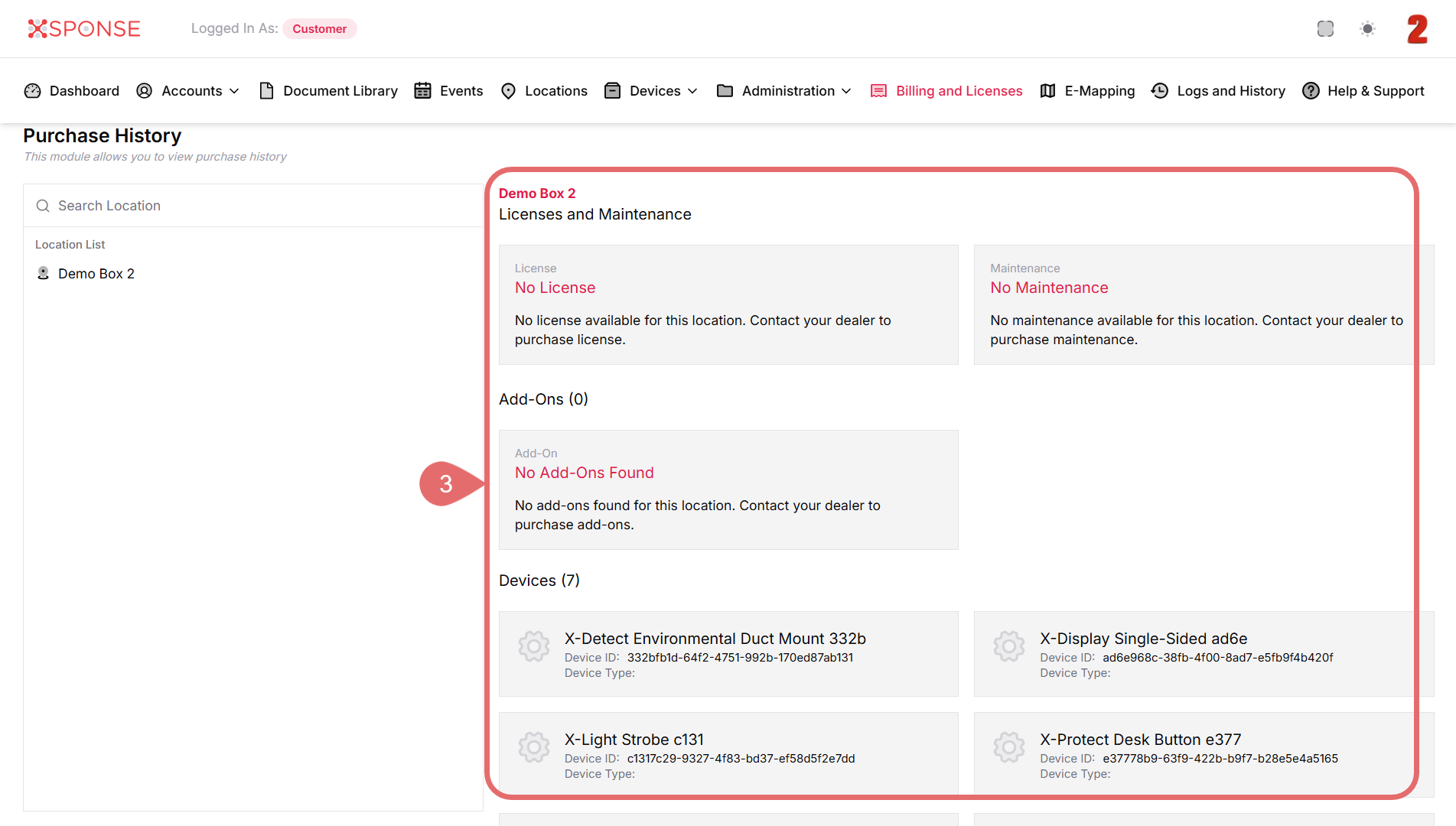This screenshot has height=826, width=1456.
Task: Open the X-Light Strobe c131 device card
Action: point(728,753)
